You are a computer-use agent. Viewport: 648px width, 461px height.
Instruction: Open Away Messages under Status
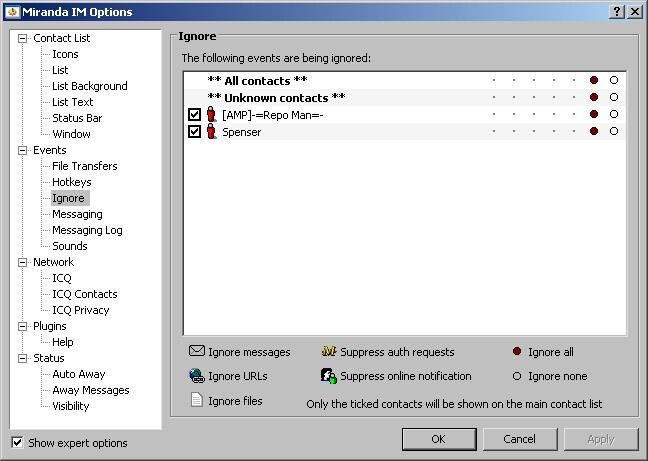coord(91,390)
